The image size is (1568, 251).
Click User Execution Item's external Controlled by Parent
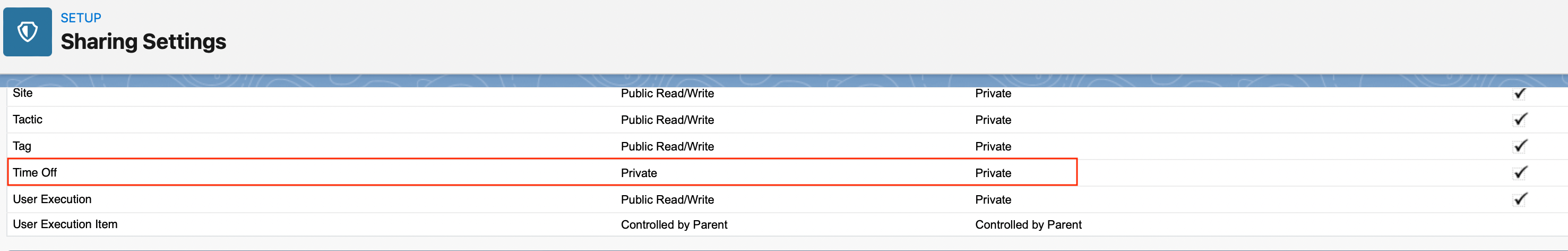1028,225
